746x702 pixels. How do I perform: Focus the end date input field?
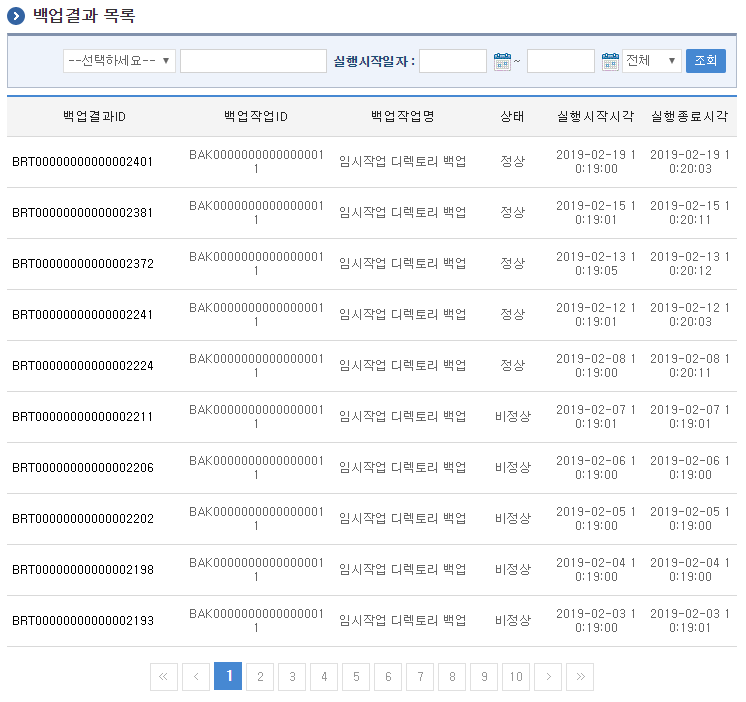pos(561,61)
